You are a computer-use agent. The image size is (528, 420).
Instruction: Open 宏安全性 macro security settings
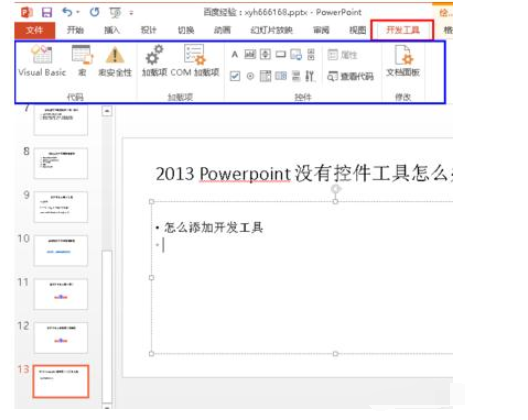pyautogui.click(x=115, y=61)
